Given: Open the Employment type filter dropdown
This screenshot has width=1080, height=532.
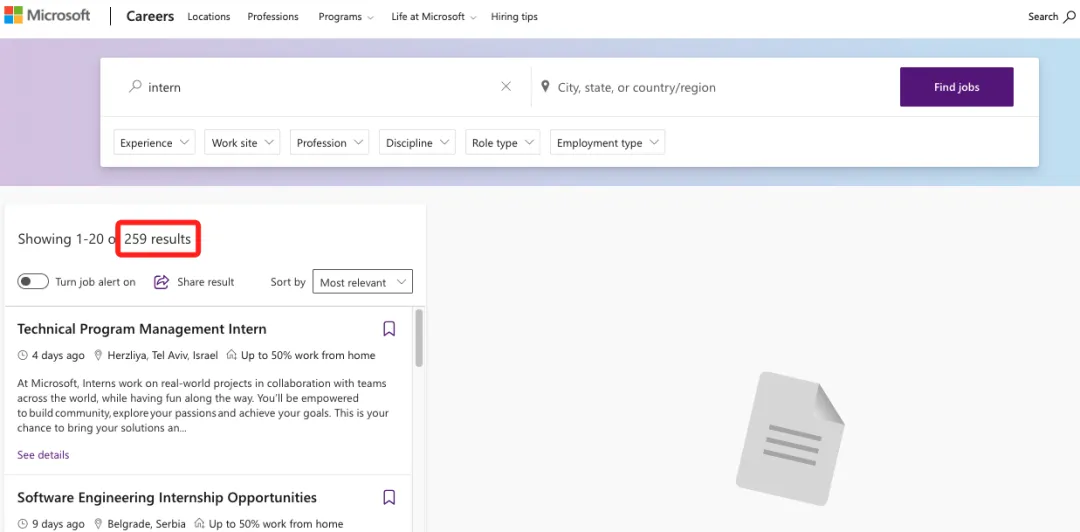Looking at the screenshot, I should 608,143.
